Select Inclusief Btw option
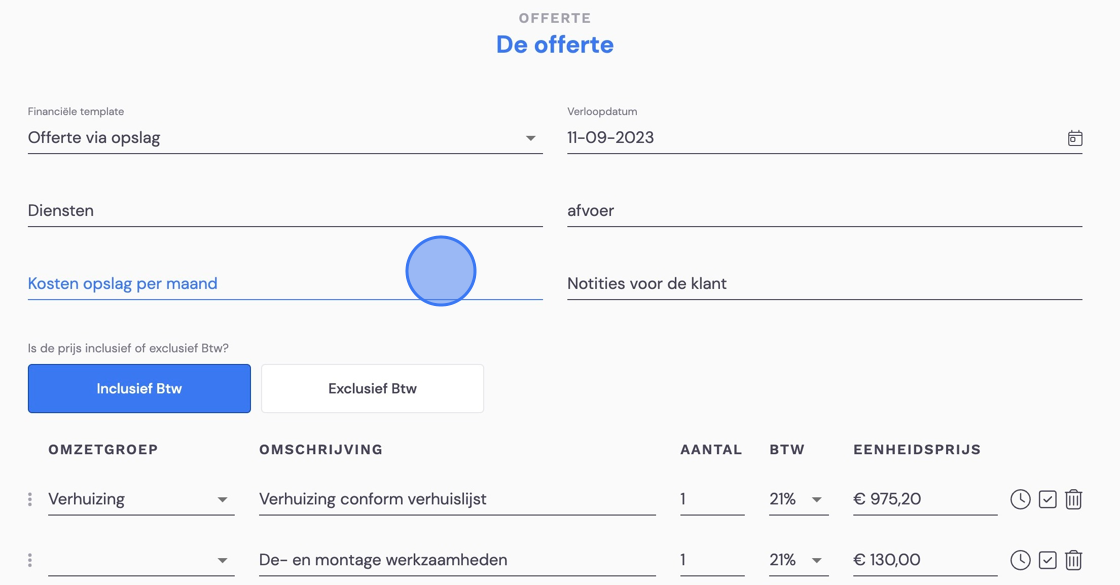Screen dimensions: 1120x585 (x=139, y=389)
